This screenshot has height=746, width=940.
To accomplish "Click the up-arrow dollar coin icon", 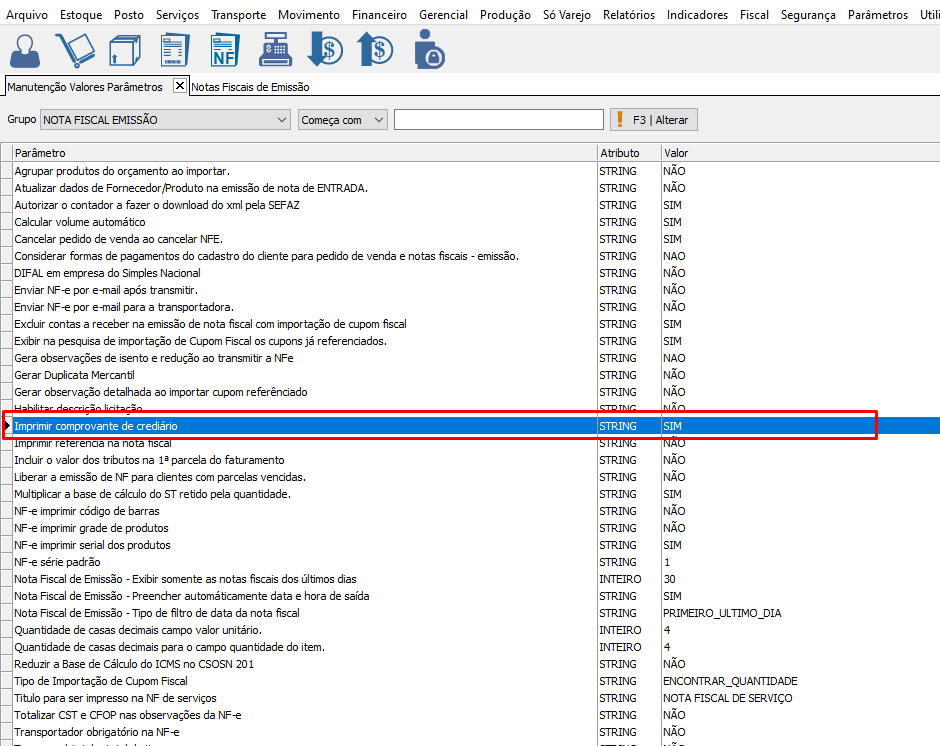I will point(376,50).
